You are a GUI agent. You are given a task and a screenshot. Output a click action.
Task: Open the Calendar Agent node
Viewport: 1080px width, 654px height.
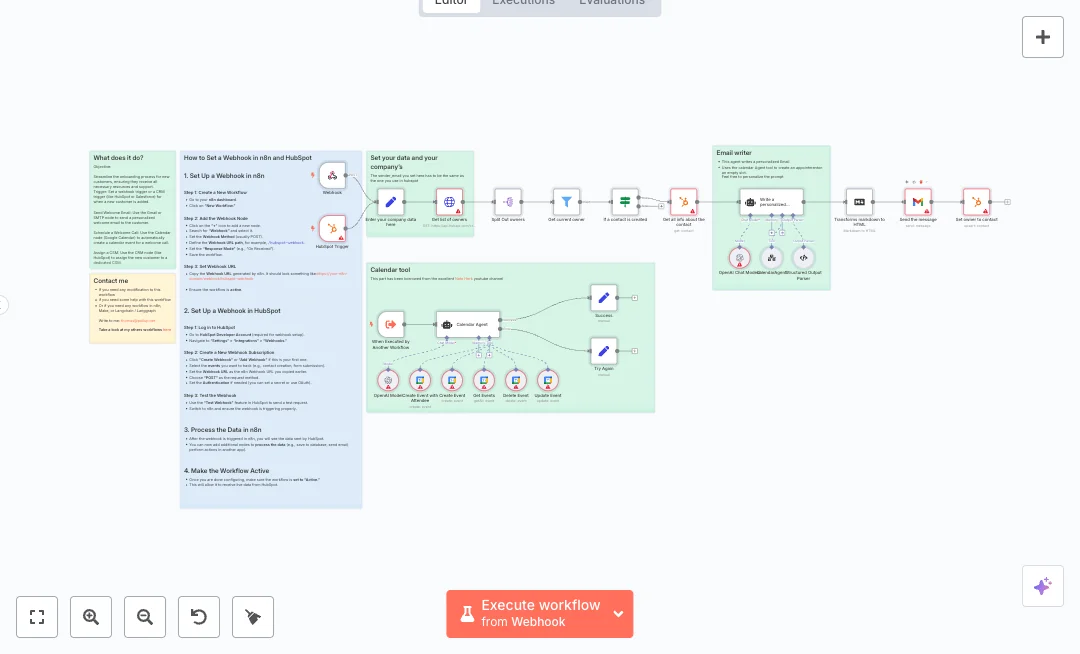(467, 324)
